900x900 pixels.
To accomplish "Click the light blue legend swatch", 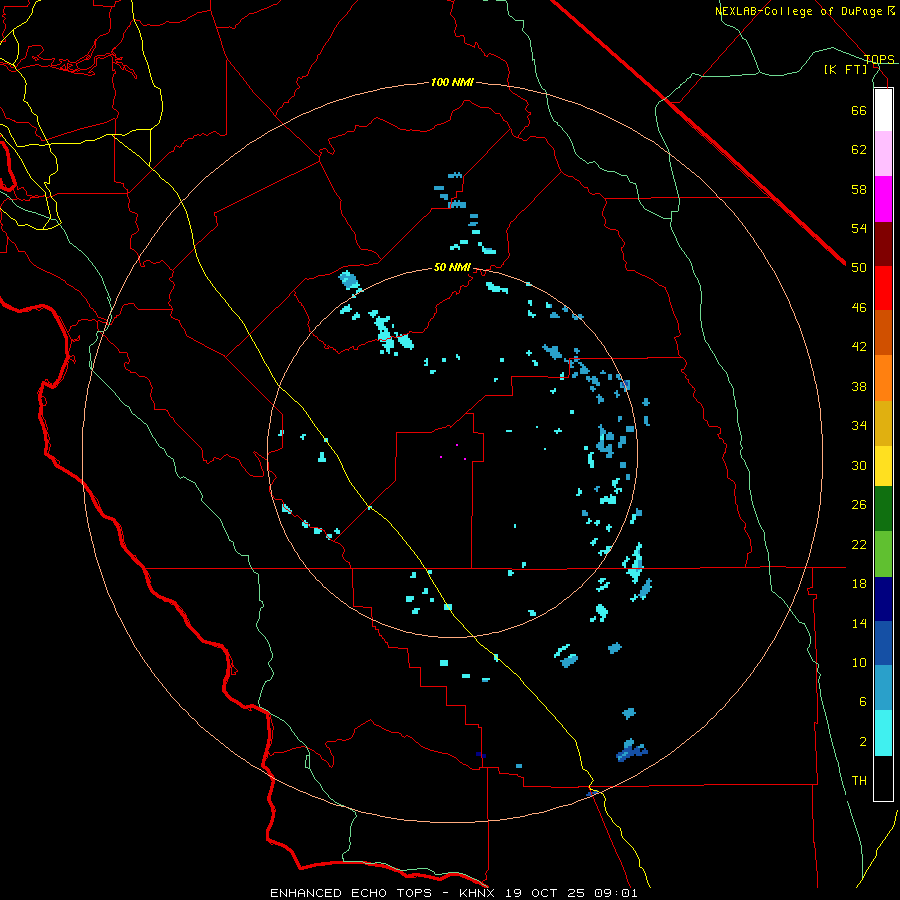I will click(883, 688).
